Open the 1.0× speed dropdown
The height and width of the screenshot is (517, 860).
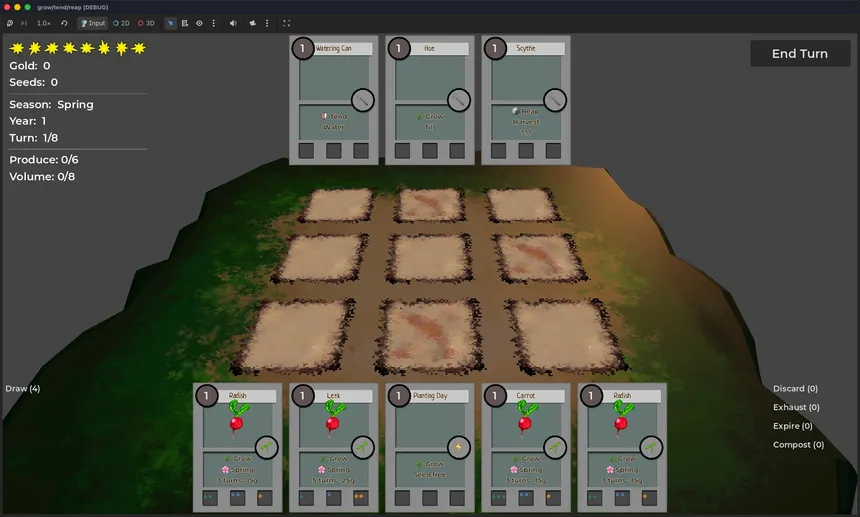click(44, 23)
